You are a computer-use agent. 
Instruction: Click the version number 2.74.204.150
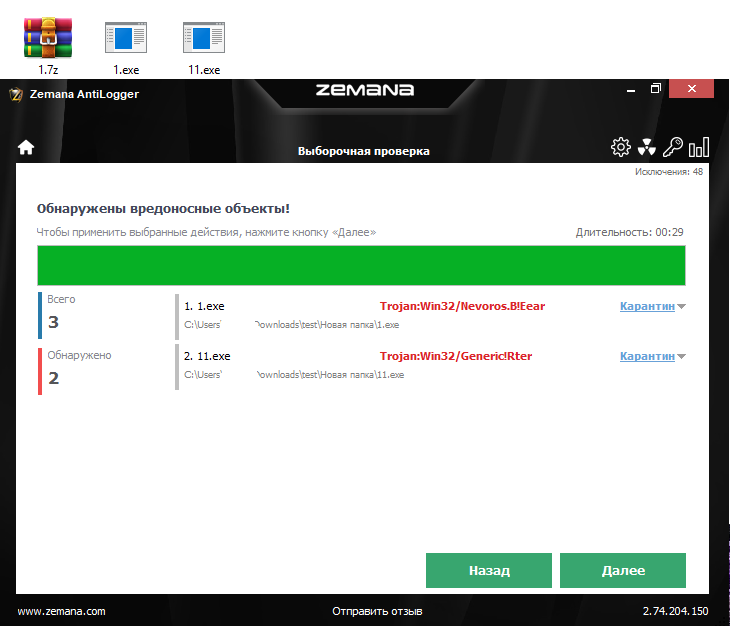tap(676, 611)
